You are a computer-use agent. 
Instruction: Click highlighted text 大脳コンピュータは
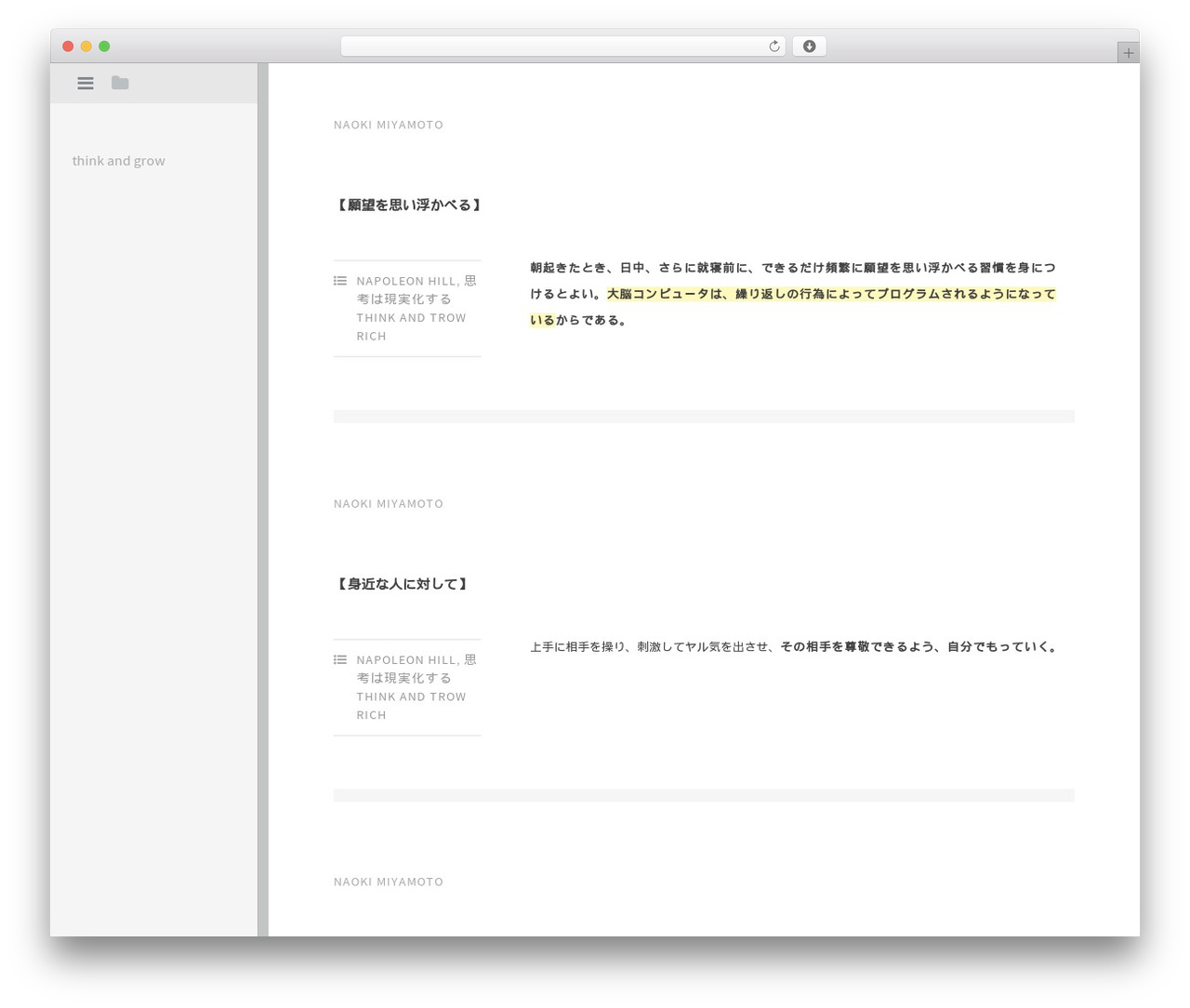(665, 294)
